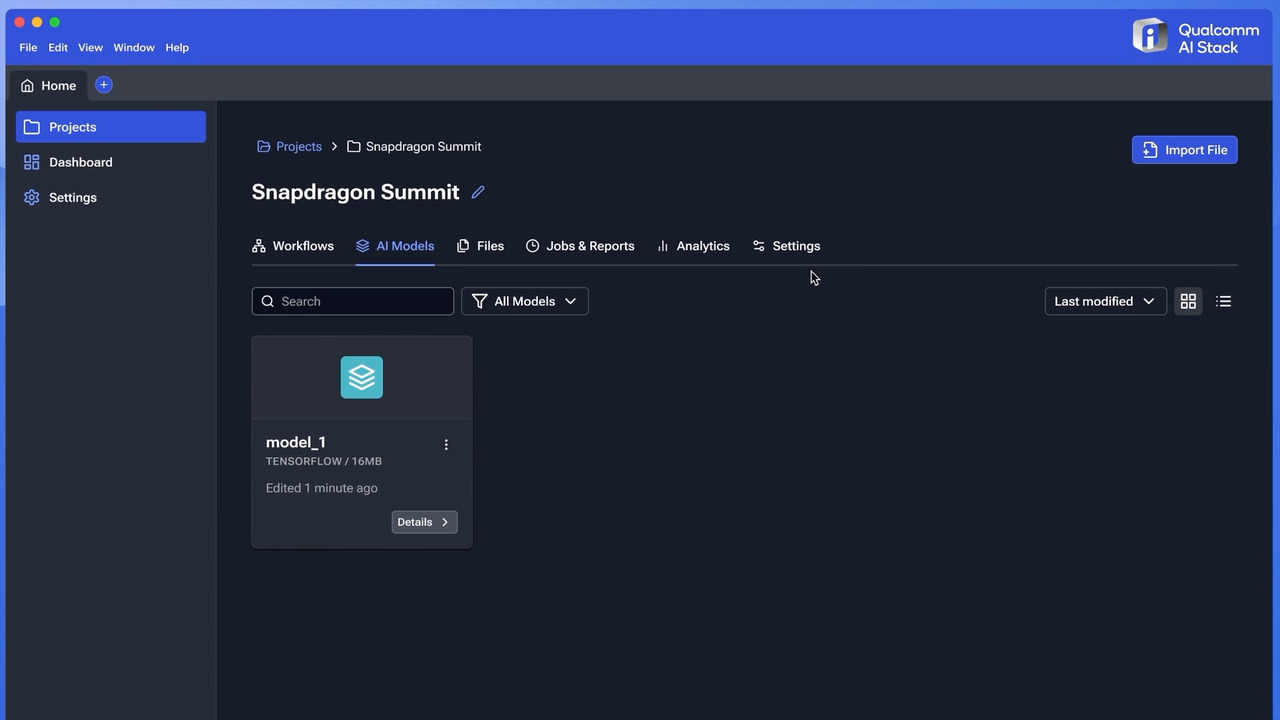The width and height of the screenshot is (1280, 720).
Task: Open the Jobs & Reports tab
Action: pyautogui.click(x=580, y=246)
